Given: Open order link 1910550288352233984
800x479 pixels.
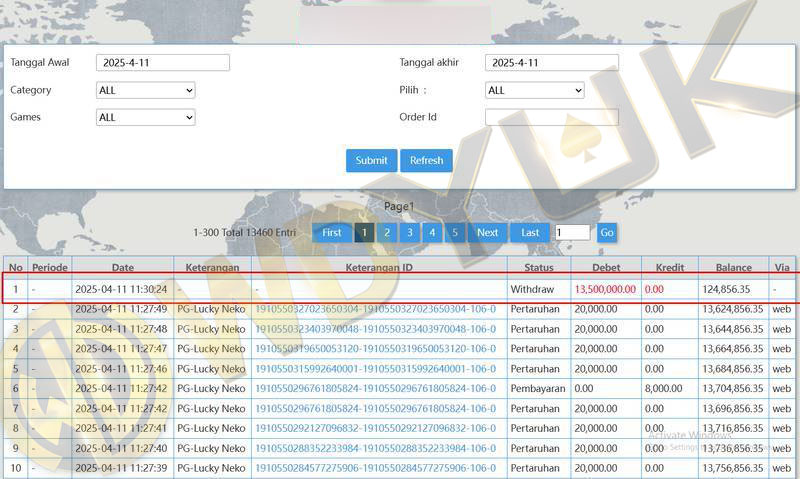Looking at the screenshot, I should click(x=376, y=448).
